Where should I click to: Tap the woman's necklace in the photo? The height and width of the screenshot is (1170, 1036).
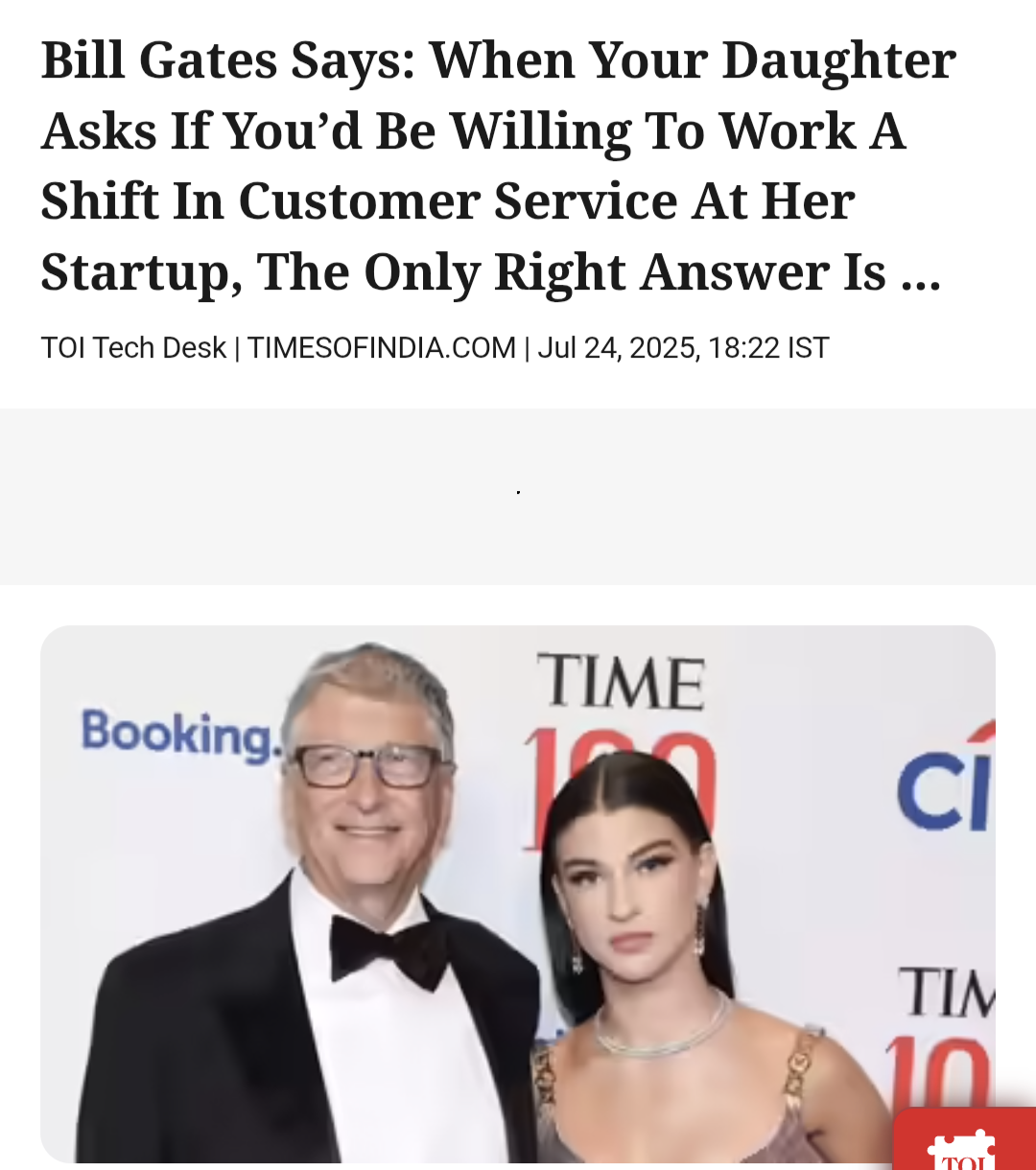click(x=660, y=1028)
